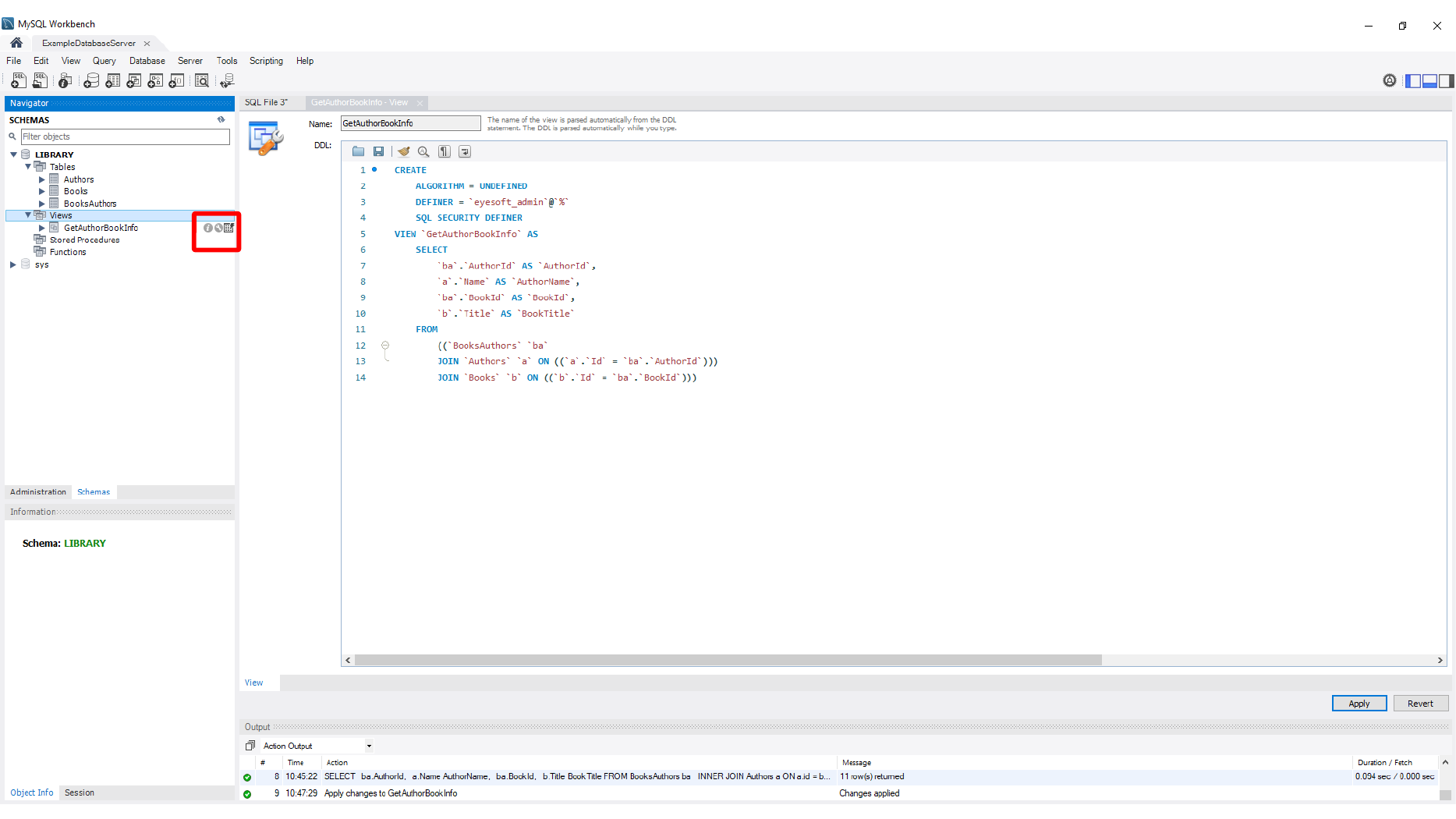The height and width of the screenshot is (819, 1456).
Task: Click wrench icon to alter GetAuthorBookInfo
Action: click(x=218, y=228)
